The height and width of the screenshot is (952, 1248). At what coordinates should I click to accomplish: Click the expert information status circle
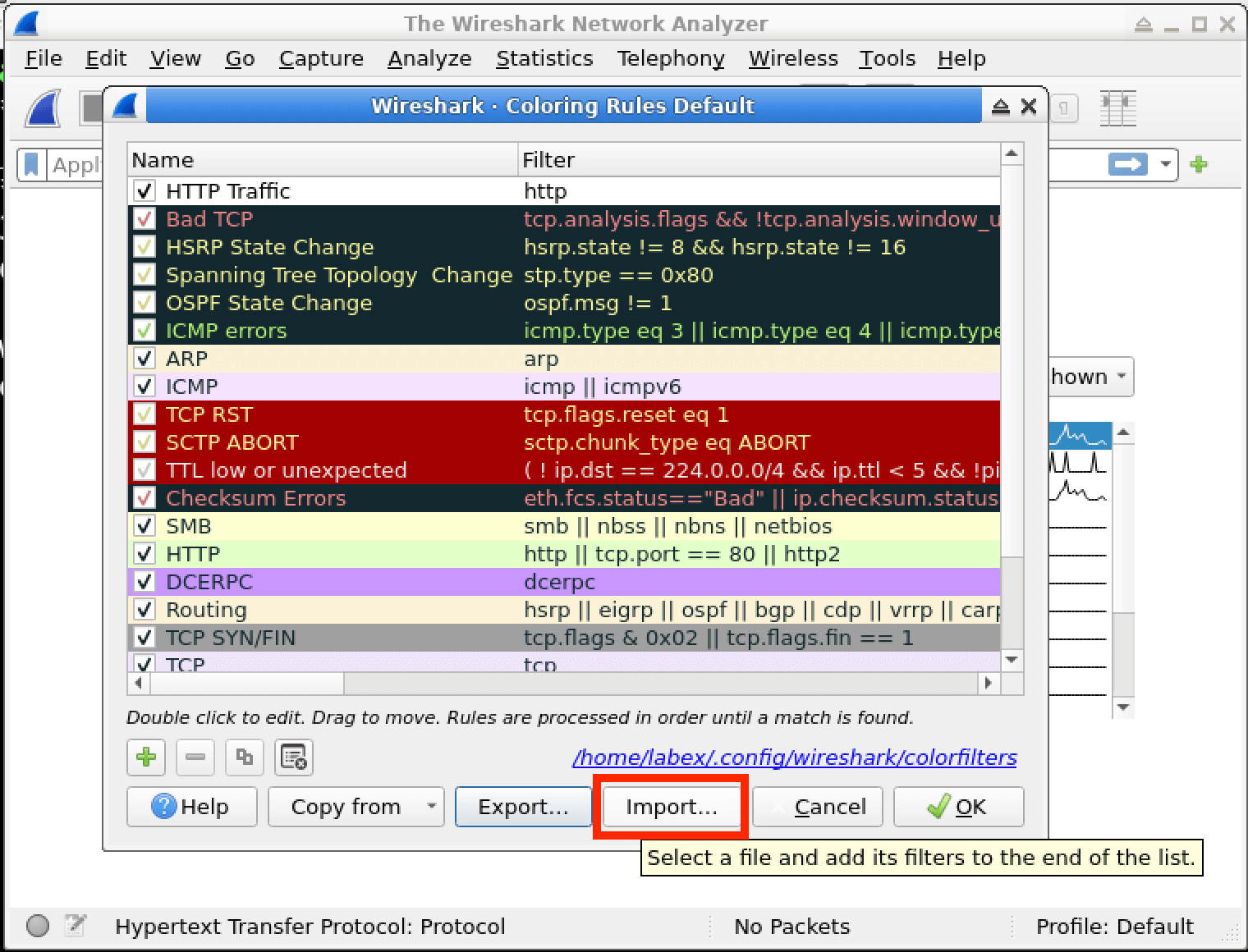pos(38,926)
